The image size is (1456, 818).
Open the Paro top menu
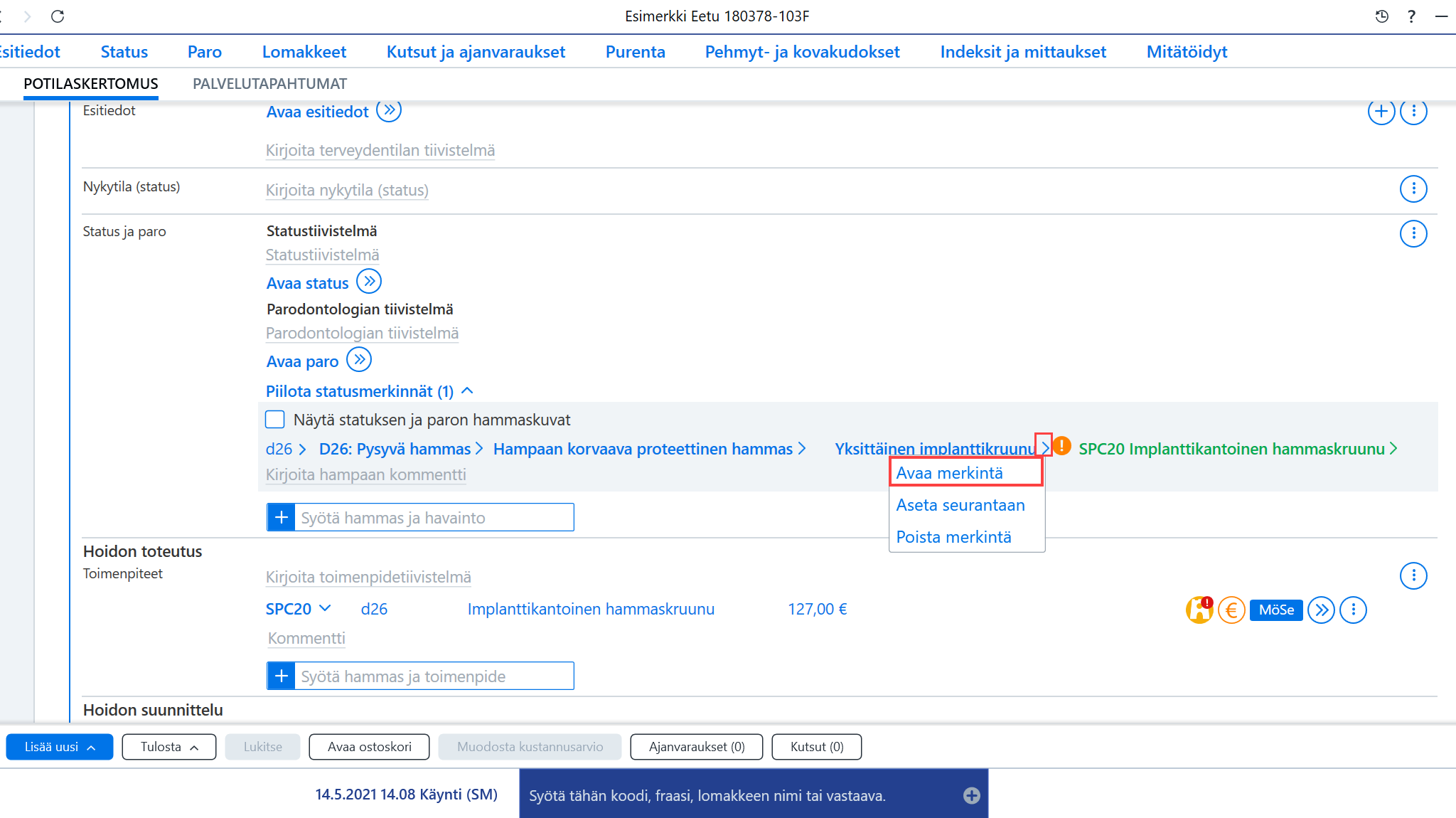click(205, 52)
